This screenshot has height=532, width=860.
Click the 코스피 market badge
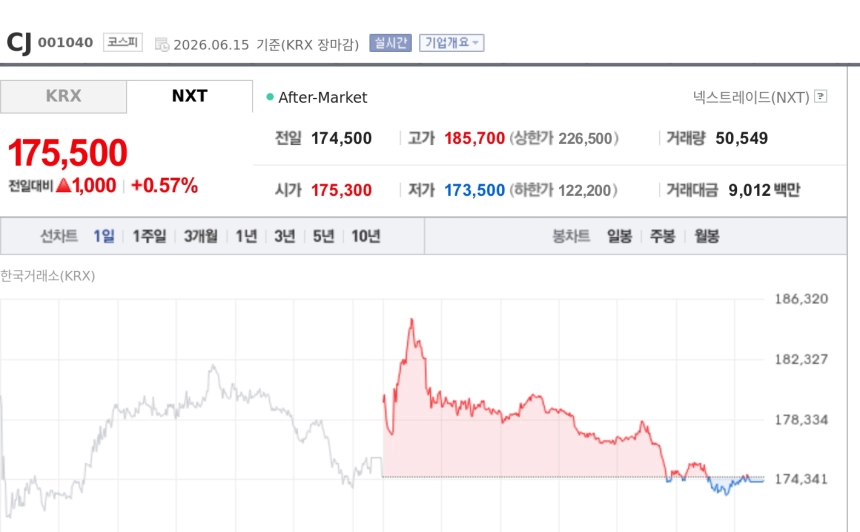123,42
